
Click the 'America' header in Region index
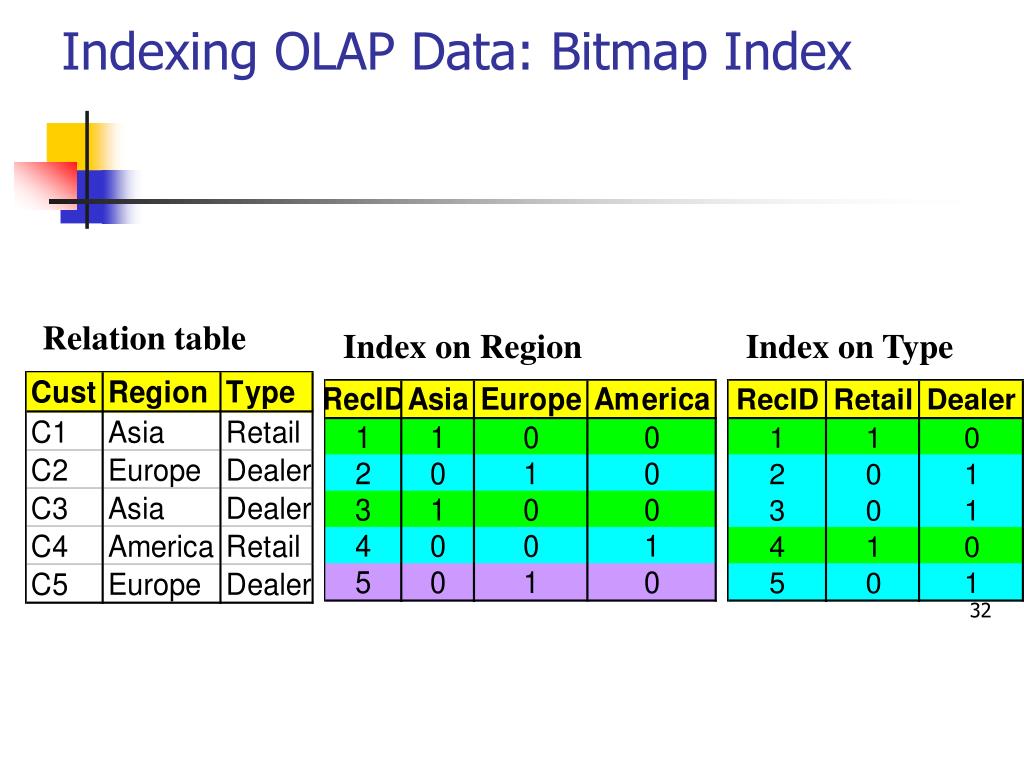point(652,399)
